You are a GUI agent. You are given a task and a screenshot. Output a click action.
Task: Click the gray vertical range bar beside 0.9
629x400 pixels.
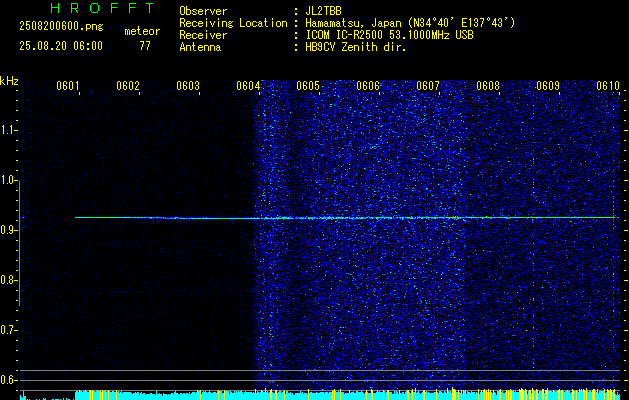(x=19, y=243)
